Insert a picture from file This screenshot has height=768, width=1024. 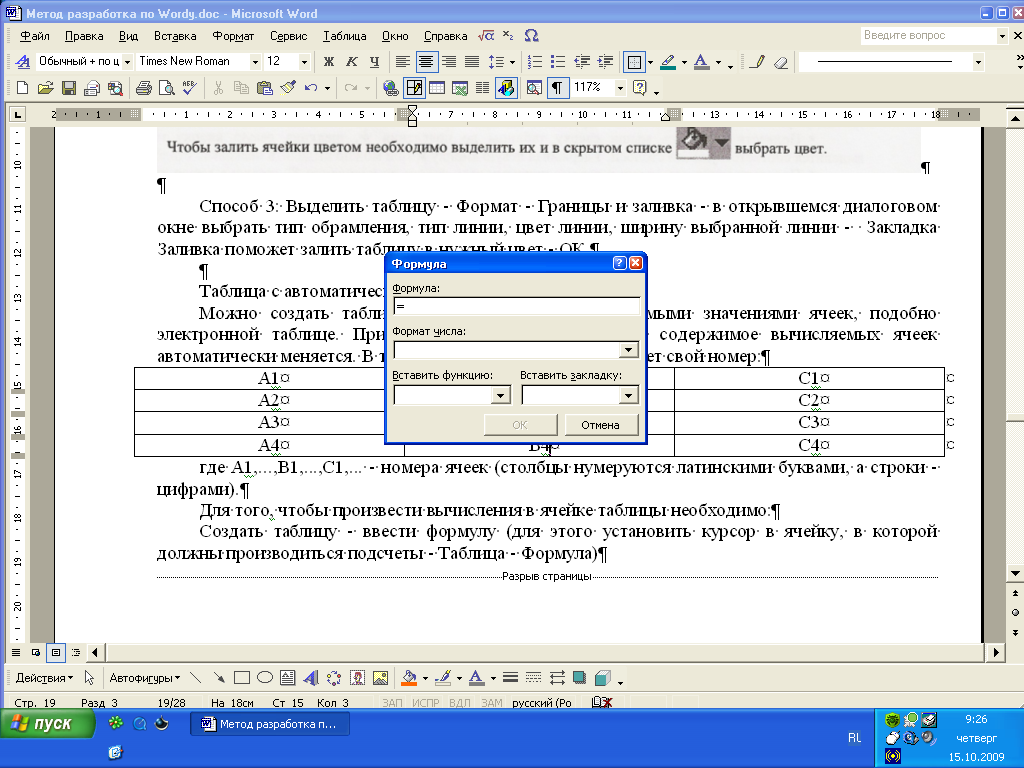coord(380,678)
